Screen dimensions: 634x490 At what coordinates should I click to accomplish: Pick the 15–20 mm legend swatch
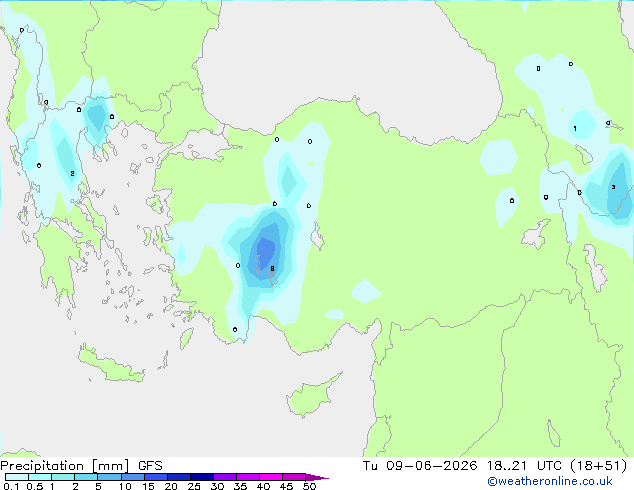(x=156, y=477)
